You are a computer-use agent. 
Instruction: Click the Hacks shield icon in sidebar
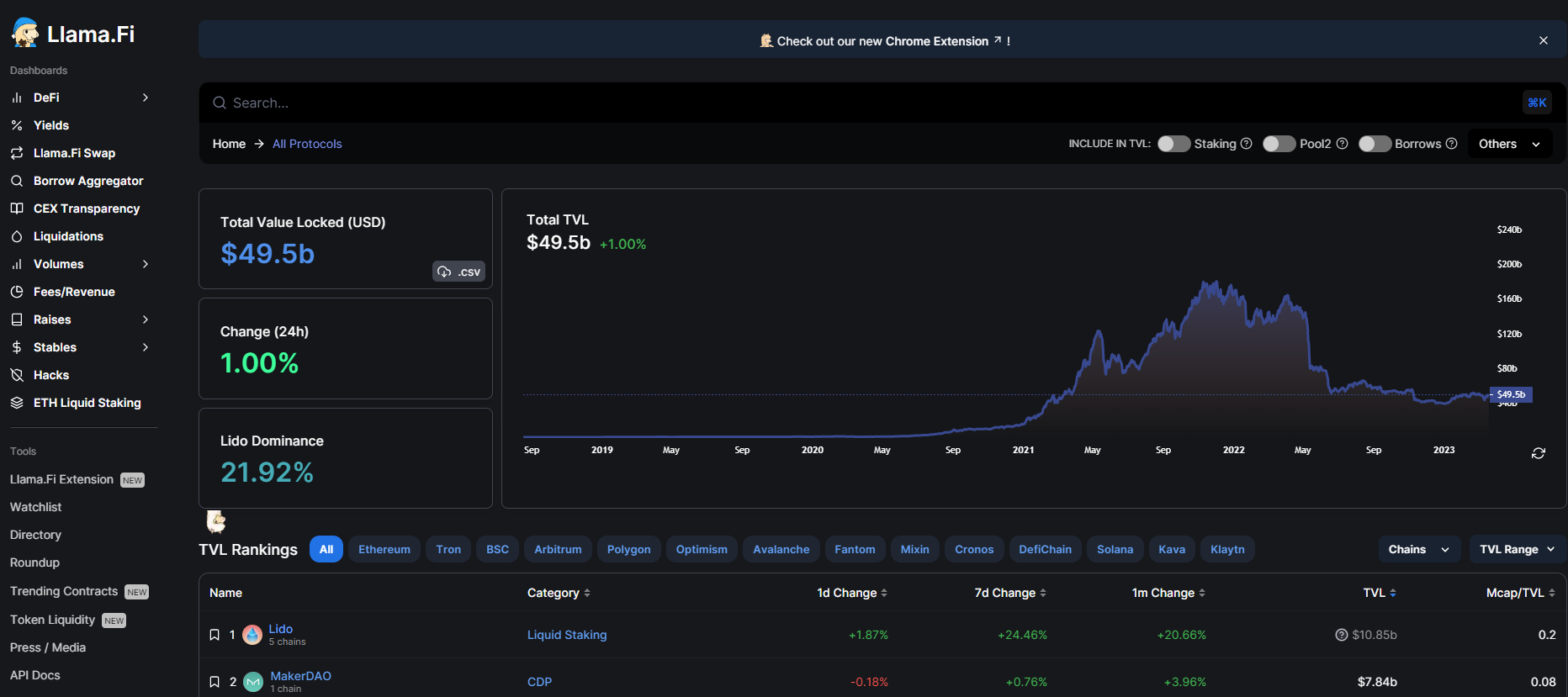click(17, 375)
